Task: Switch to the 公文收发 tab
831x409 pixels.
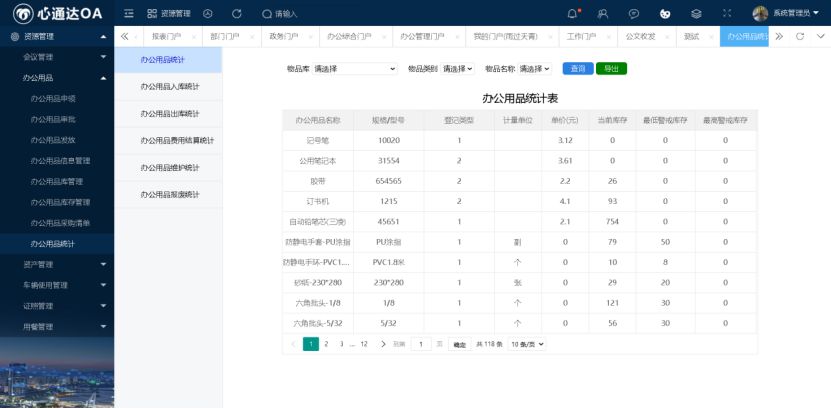Action: tap(640, 36)
